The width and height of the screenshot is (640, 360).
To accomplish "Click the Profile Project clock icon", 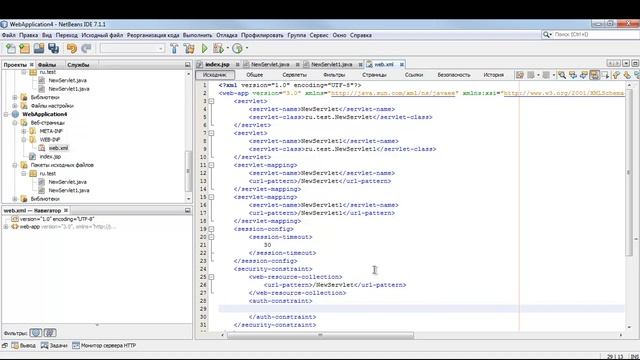I will pos(237,49).
